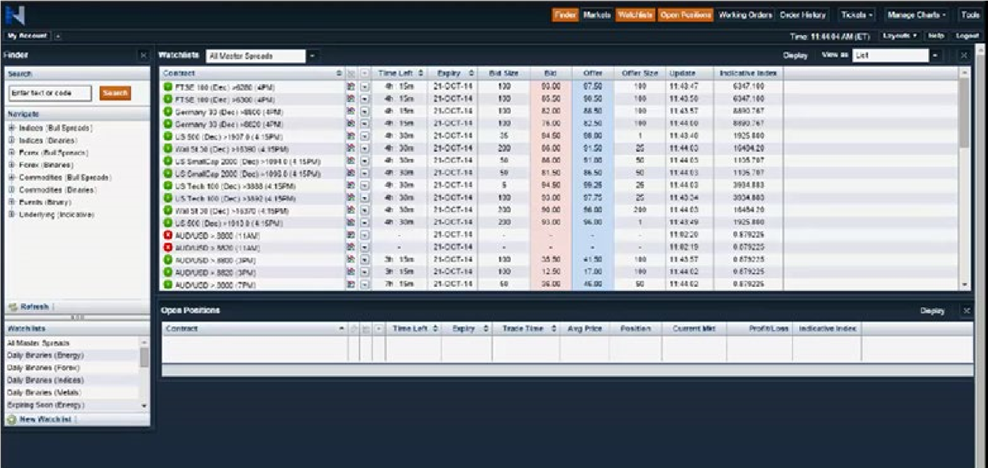Open chart icon for US 500 >1907.0

point(351,136)
